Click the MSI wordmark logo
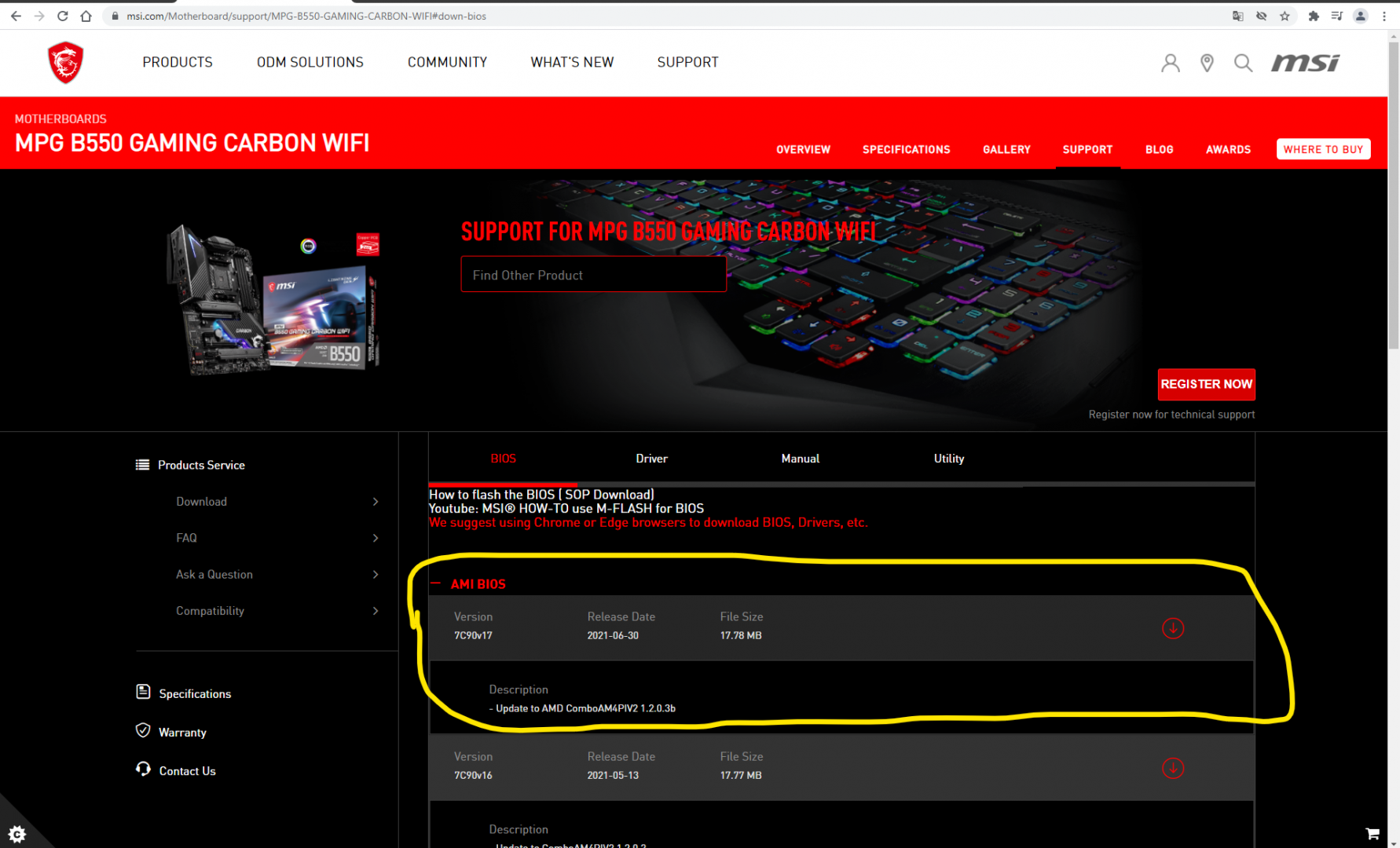Image resolution: width=1400 pixels, height=848 pixels. click(1306, 63)
